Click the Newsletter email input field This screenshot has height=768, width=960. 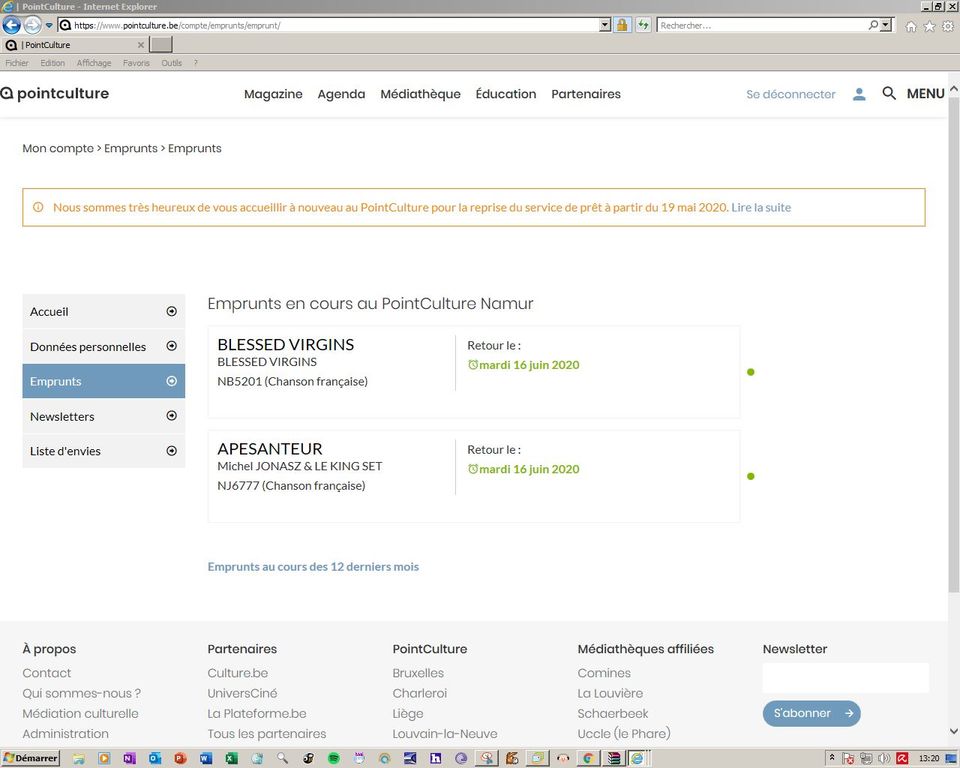tap(846, 678)
